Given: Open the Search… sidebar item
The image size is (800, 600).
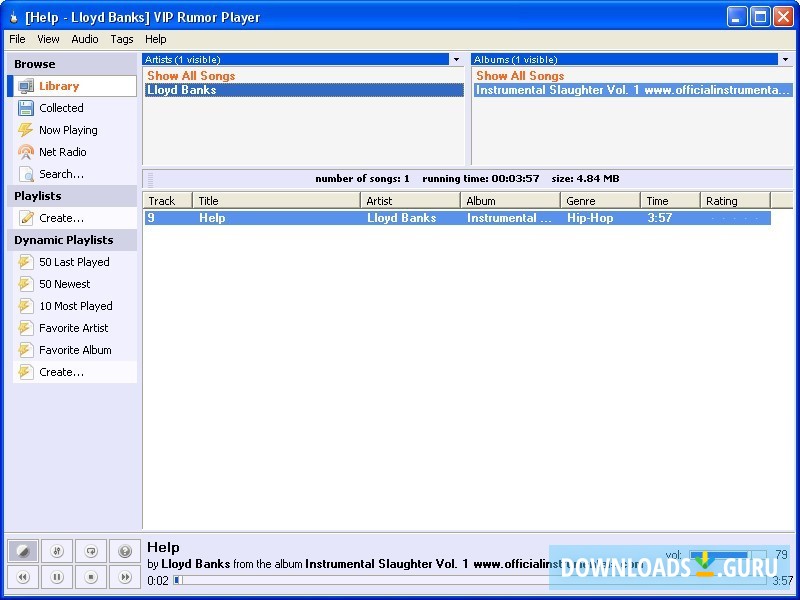Looking at the screenshot, I should click(x=72, y=173).
